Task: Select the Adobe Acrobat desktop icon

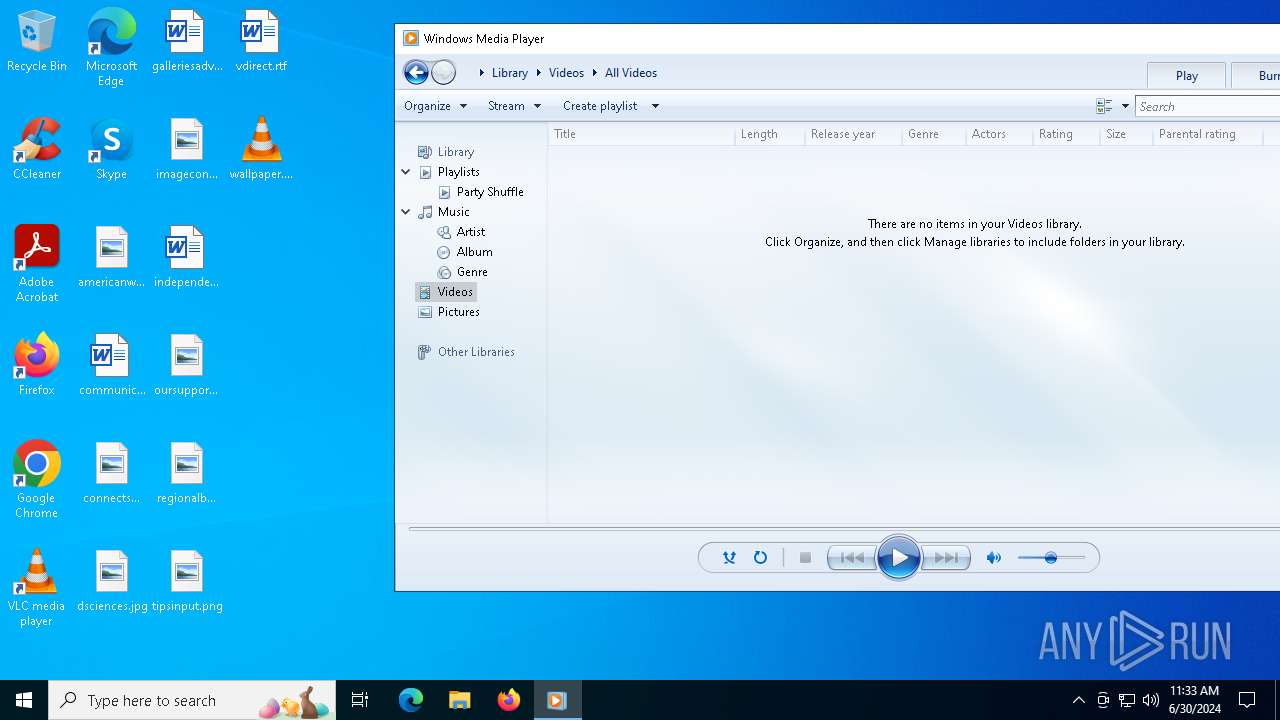Action: tap(37, 264)
